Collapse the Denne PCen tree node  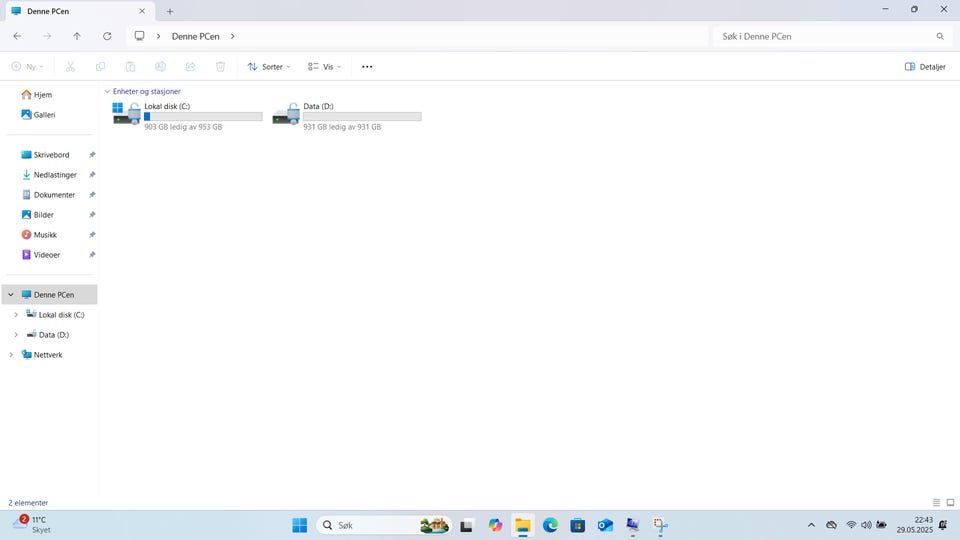pos(11,294)
